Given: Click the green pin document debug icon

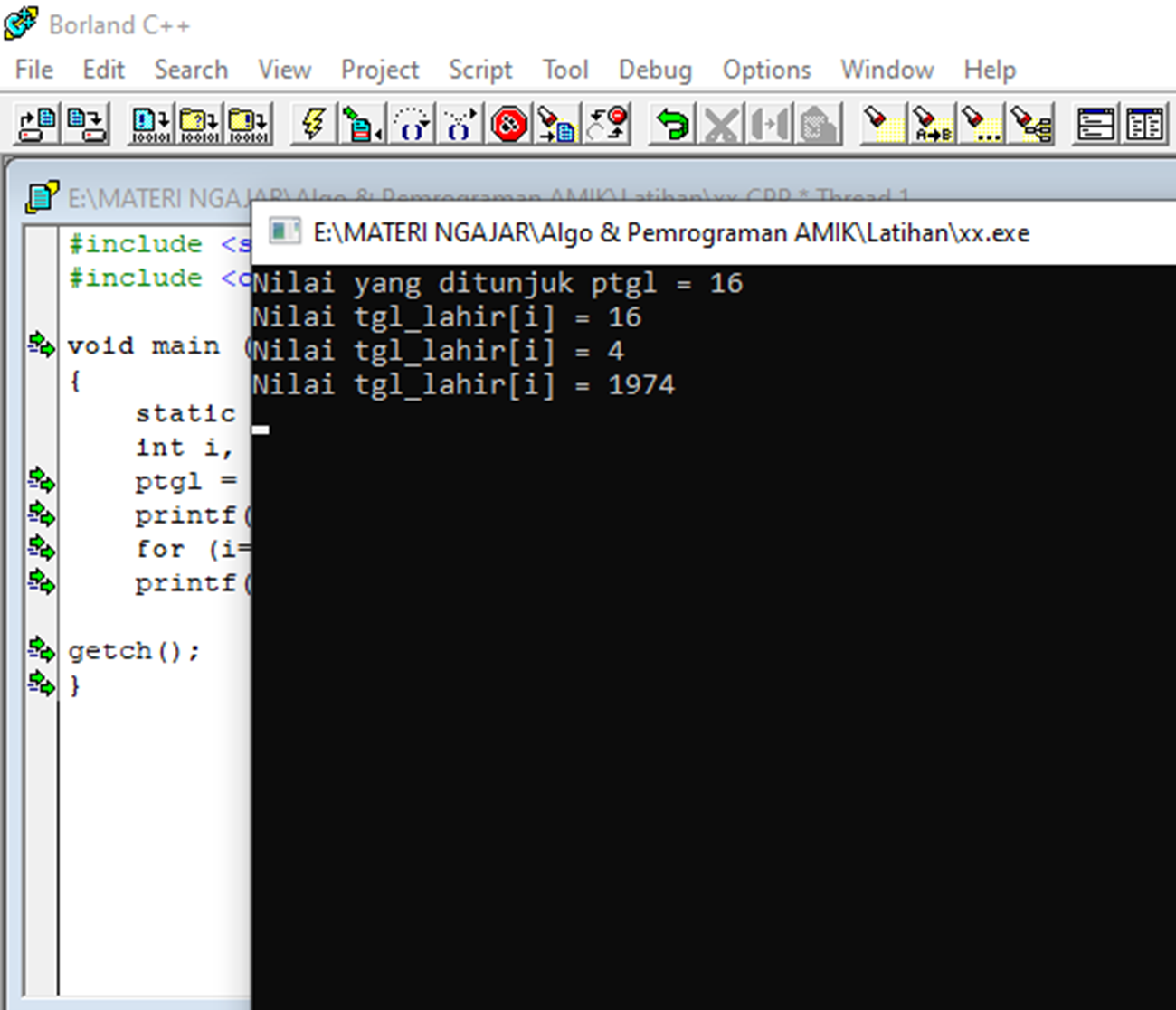Looking at the screenshot, I should (362, 124).
